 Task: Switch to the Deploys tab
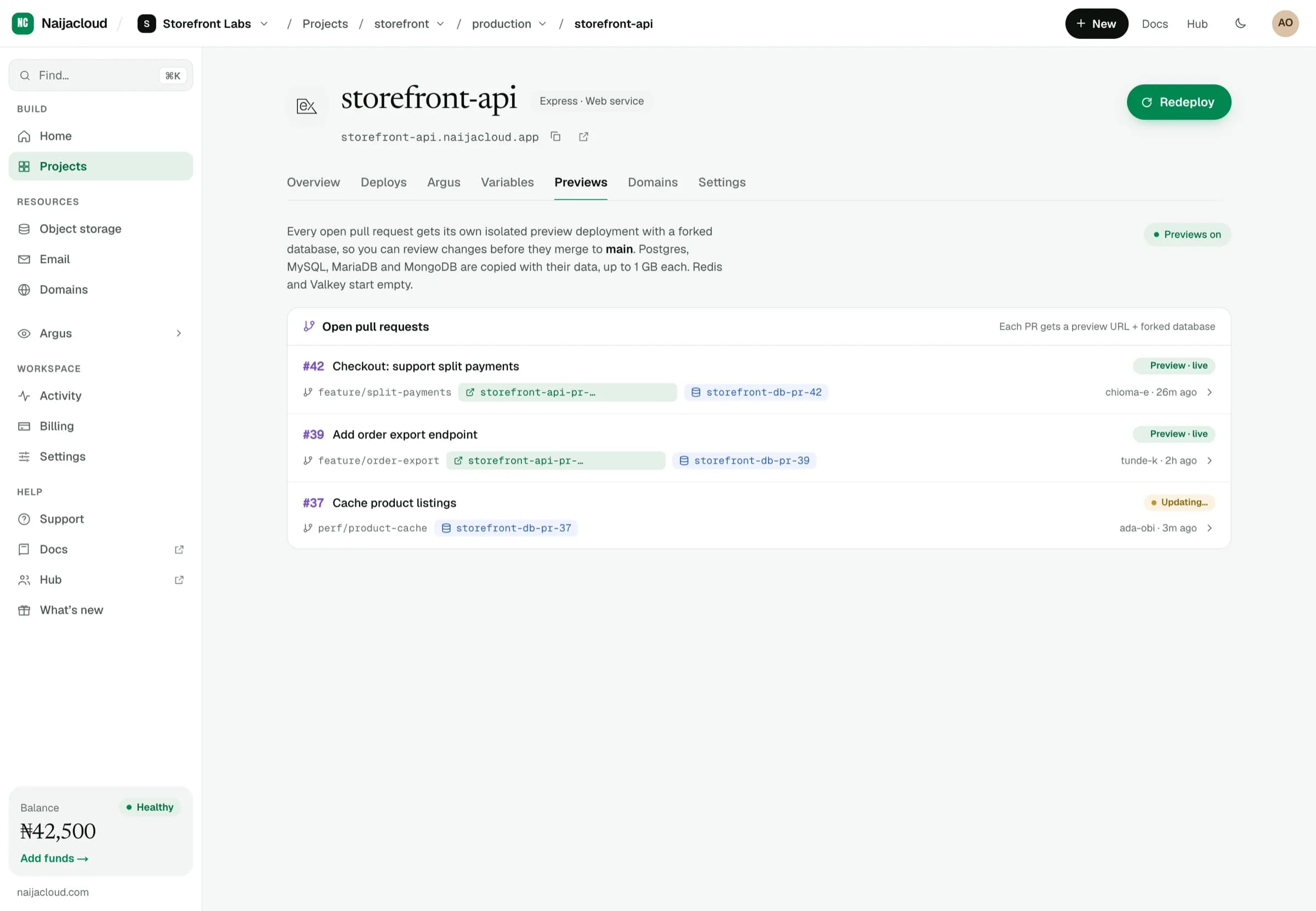383,182
